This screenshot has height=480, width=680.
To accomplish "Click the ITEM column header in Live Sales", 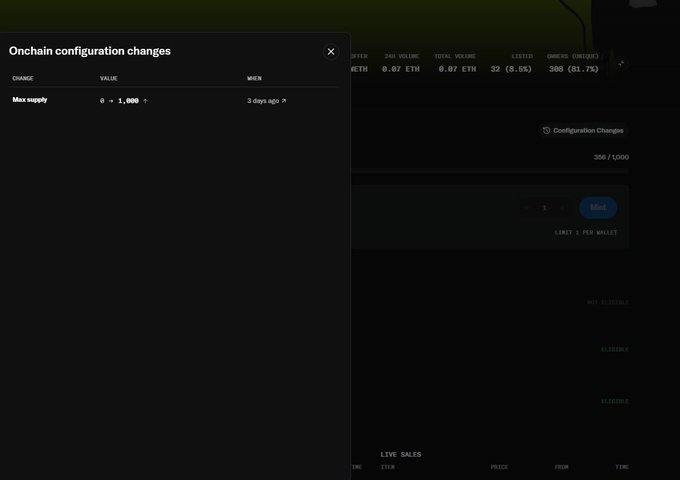I will click(x=388, y=467).
